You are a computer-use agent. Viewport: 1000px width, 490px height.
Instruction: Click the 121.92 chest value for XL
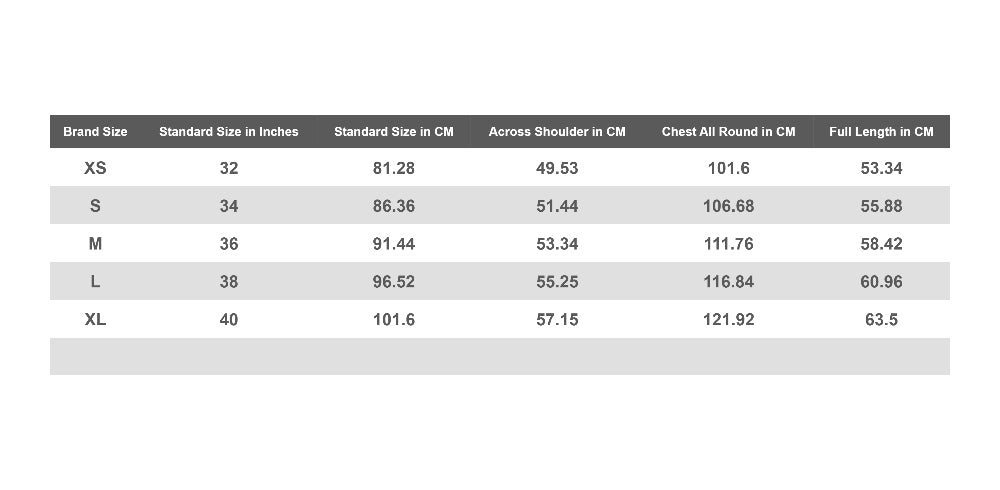728,319
